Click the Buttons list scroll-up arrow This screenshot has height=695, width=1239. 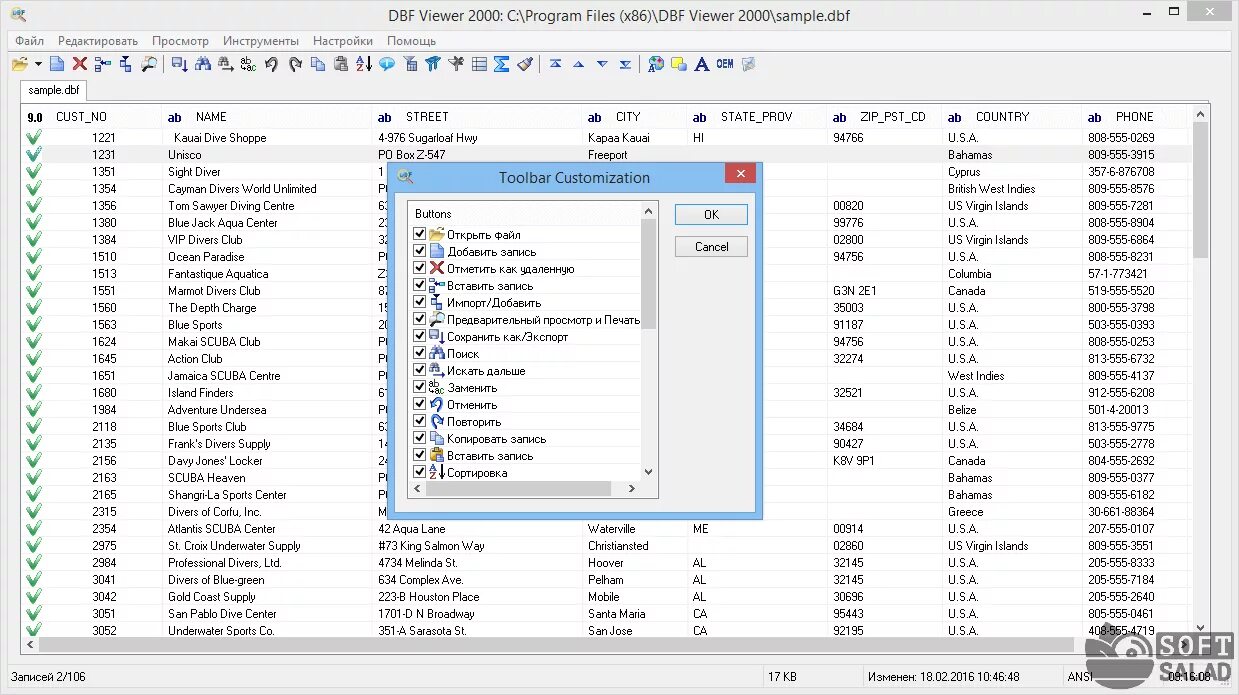(x=648, y=211)
